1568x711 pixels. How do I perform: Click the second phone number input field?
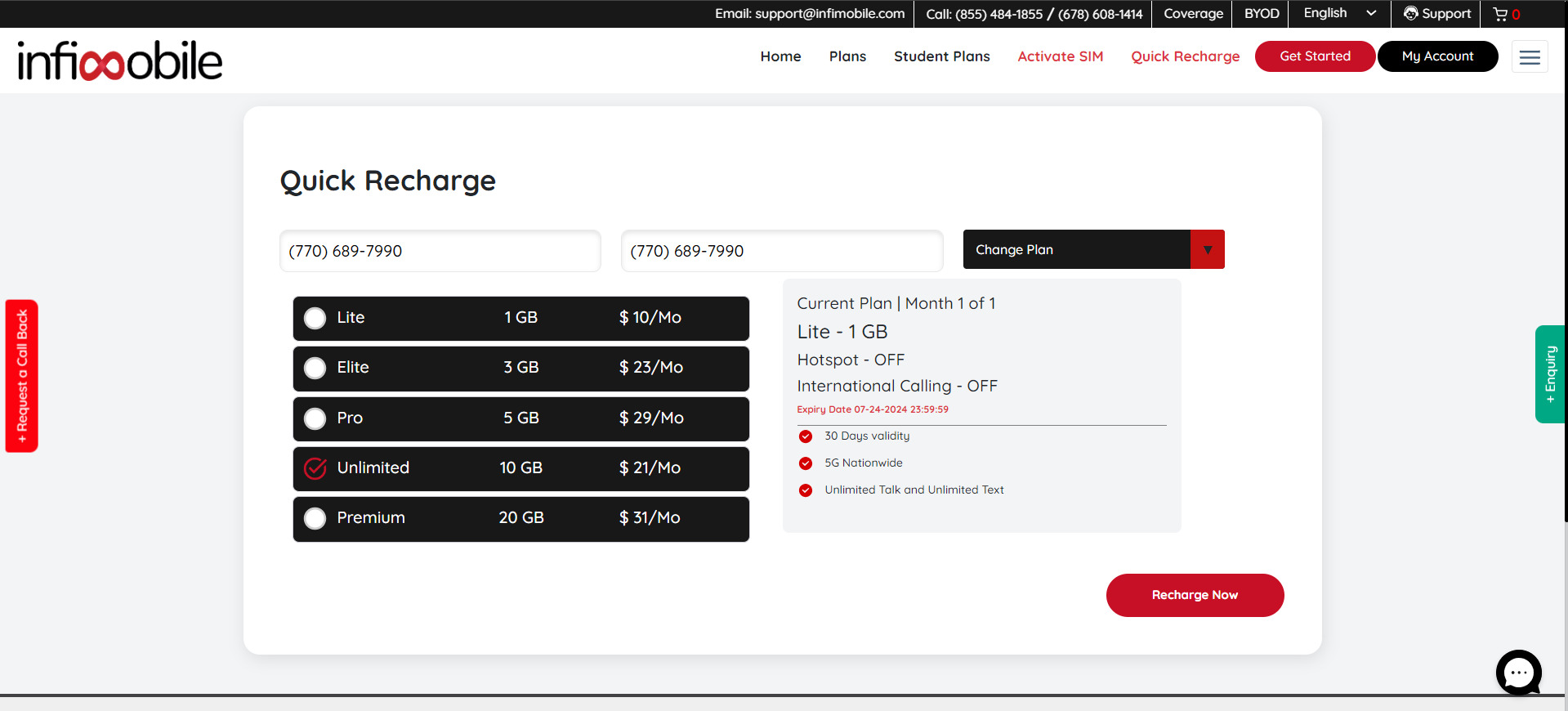coord(782,251)
